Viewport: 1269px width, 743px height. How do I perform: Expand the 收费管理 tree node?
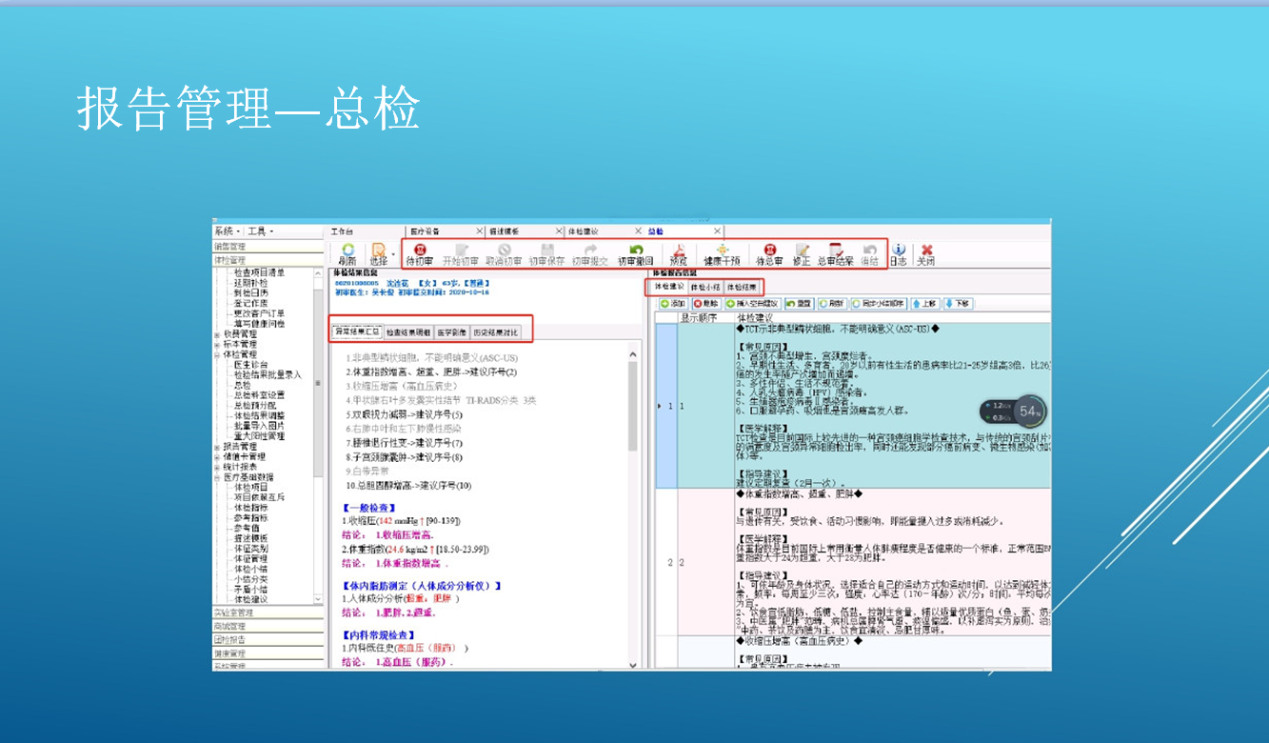[x=217, y=334]
